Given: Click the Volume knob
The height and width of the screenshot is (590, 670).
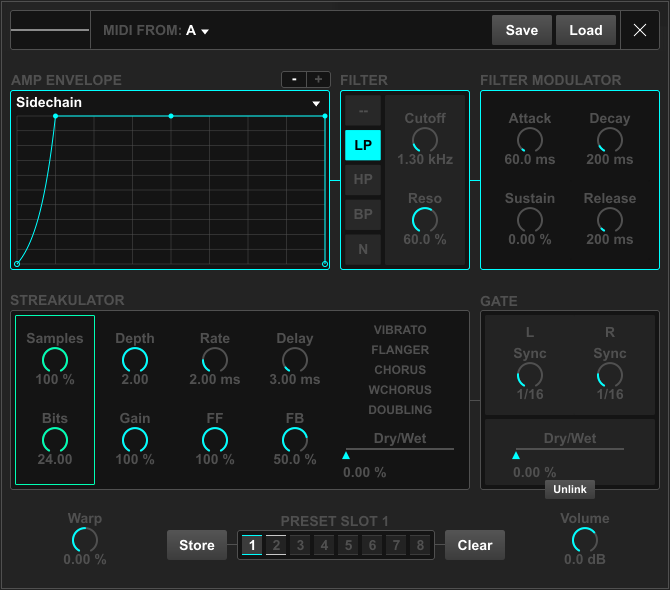Looking at the screenshot, I should coord(585,540).
